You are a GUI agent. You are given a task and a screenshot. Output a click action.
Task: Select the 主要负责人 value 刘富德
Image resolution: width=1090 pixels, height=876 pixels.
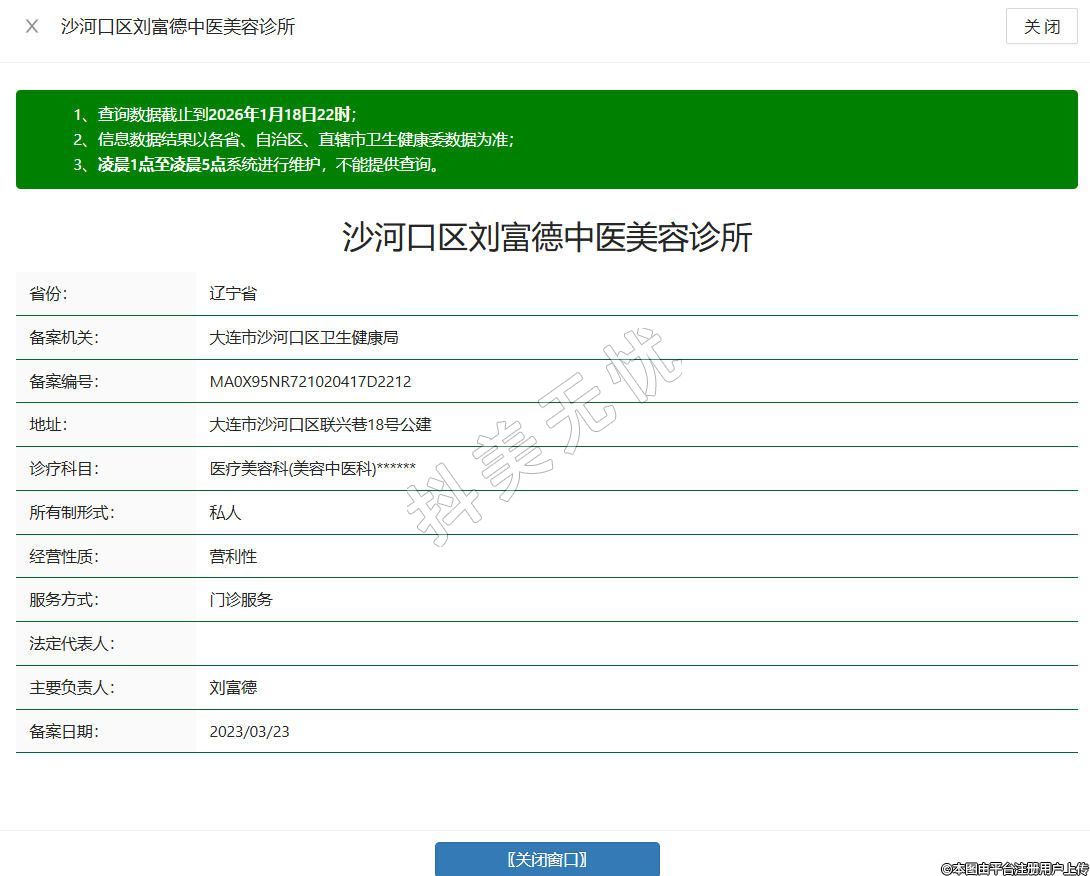pos(233,688)
